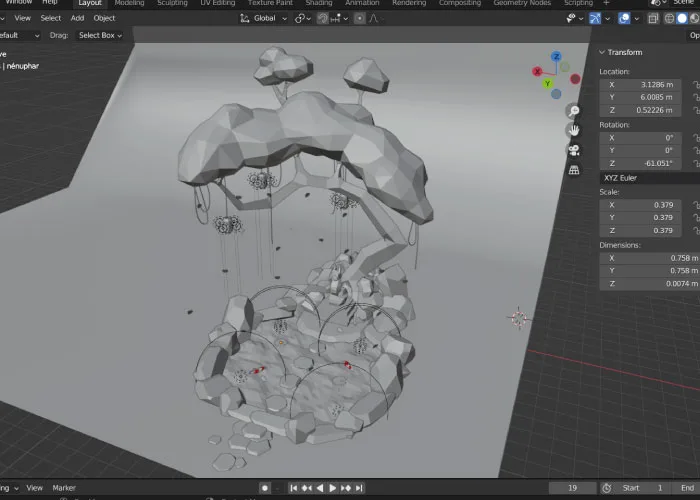This screenshot has width=700, height=500.
Task: Expand the overlays options dropdown arrow
Action: (637, 18)
